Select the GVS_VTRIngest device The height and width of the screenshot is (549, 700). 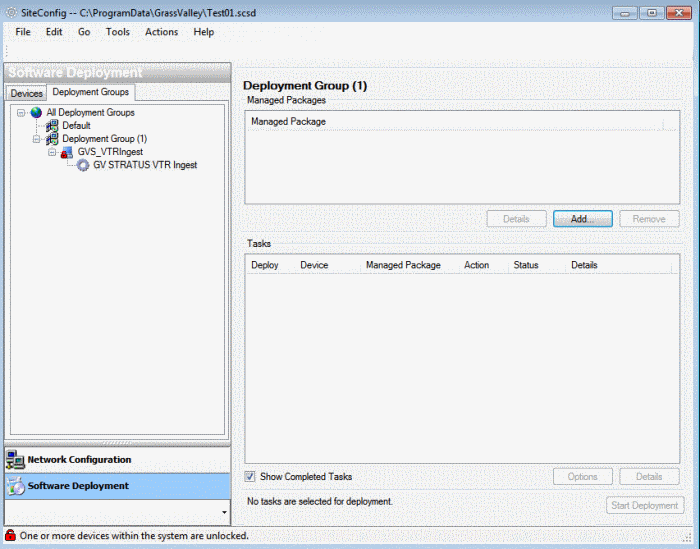tap(110, 152)
